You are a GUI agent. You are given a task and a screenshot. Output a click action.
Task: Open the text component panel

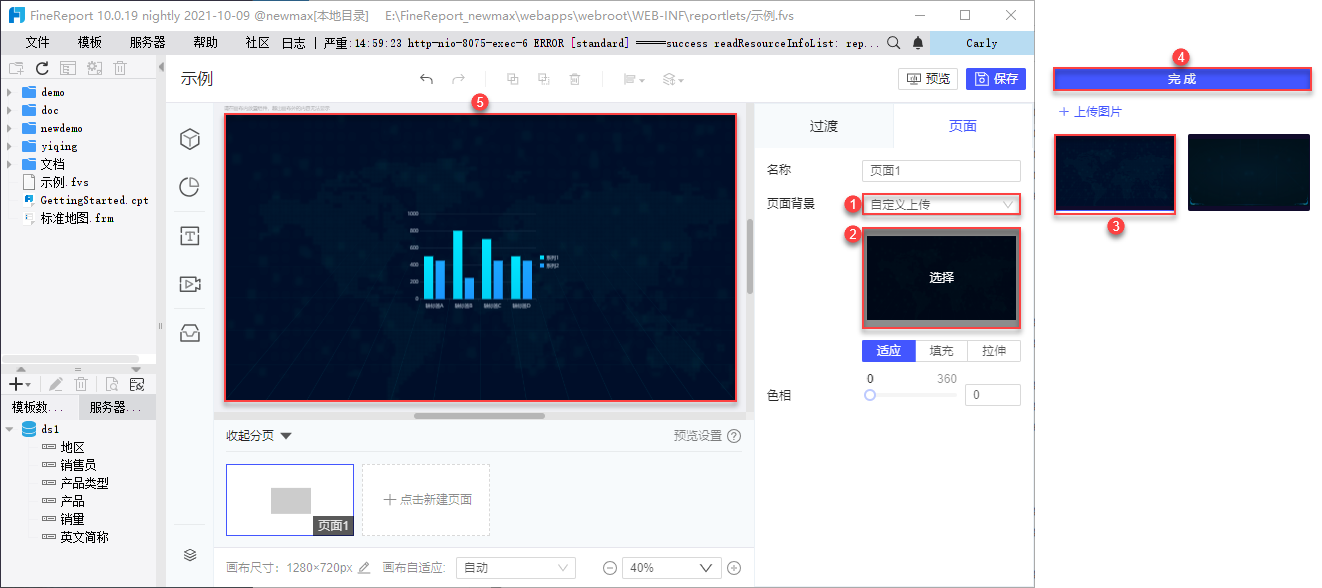tap(190, 236)
